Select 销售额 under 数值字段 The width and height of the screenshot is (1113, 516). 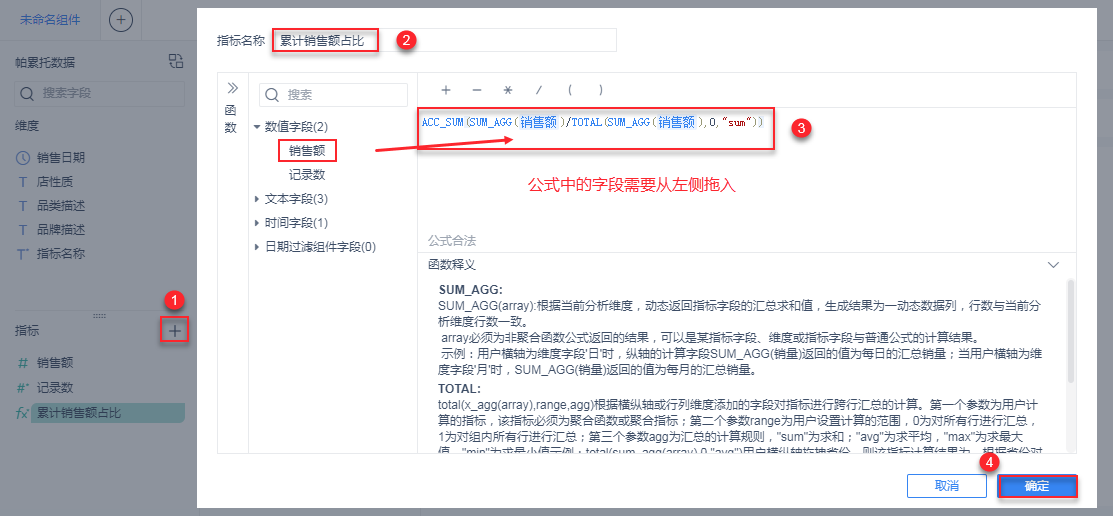click(307, 150)
